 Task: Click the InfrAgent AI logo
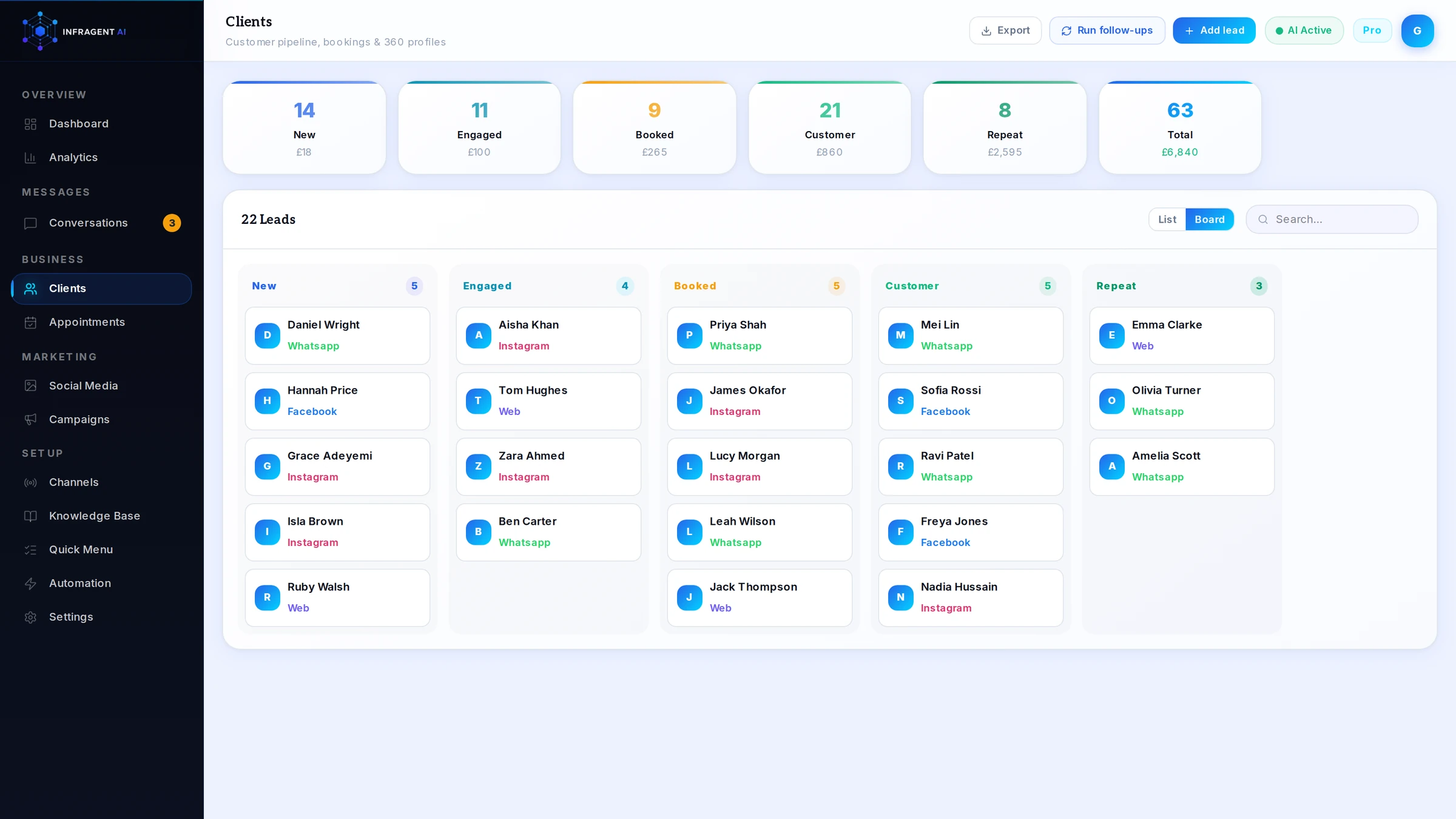coord(74,31)
